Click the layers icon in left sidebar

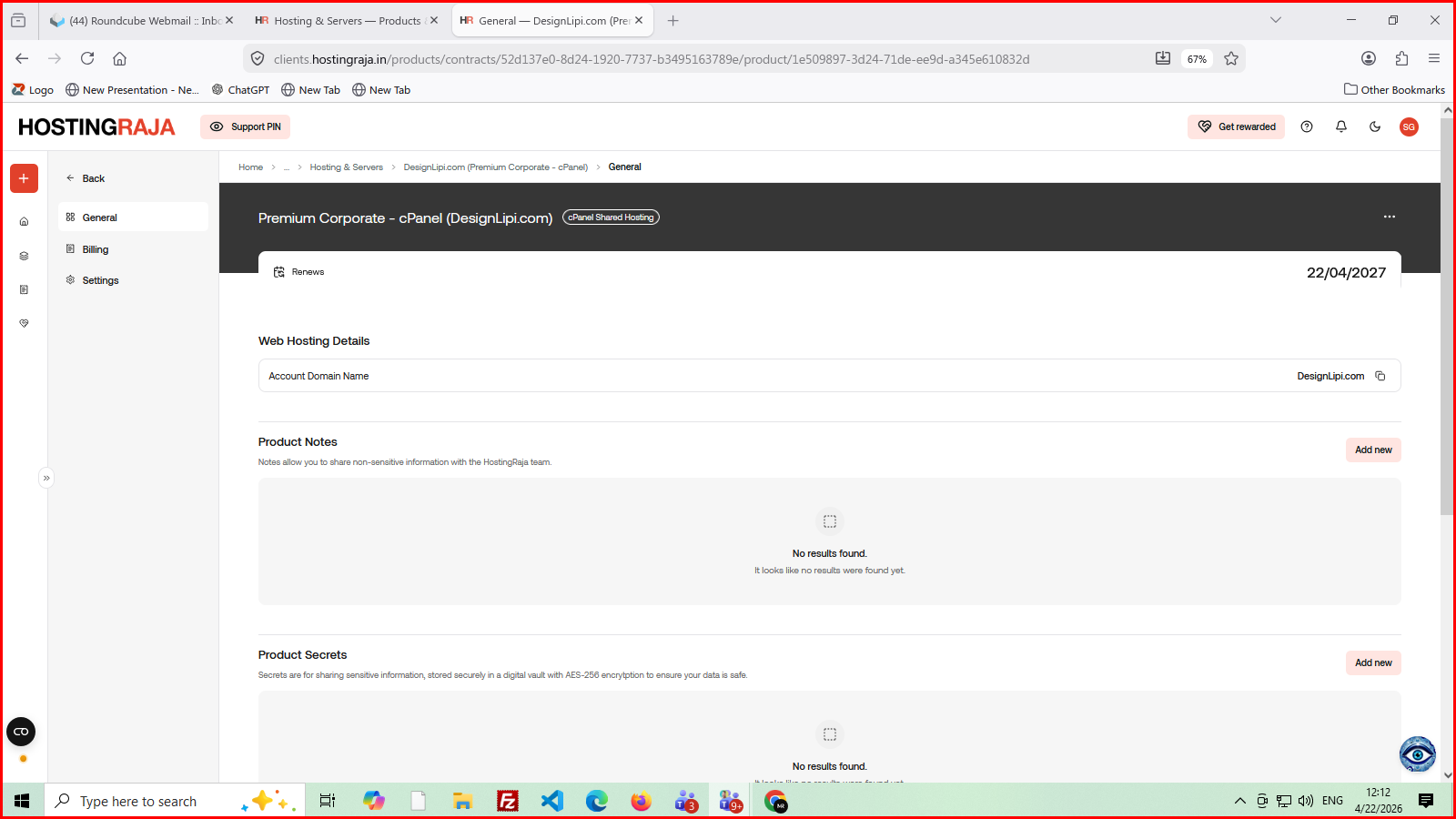[24, 256]
